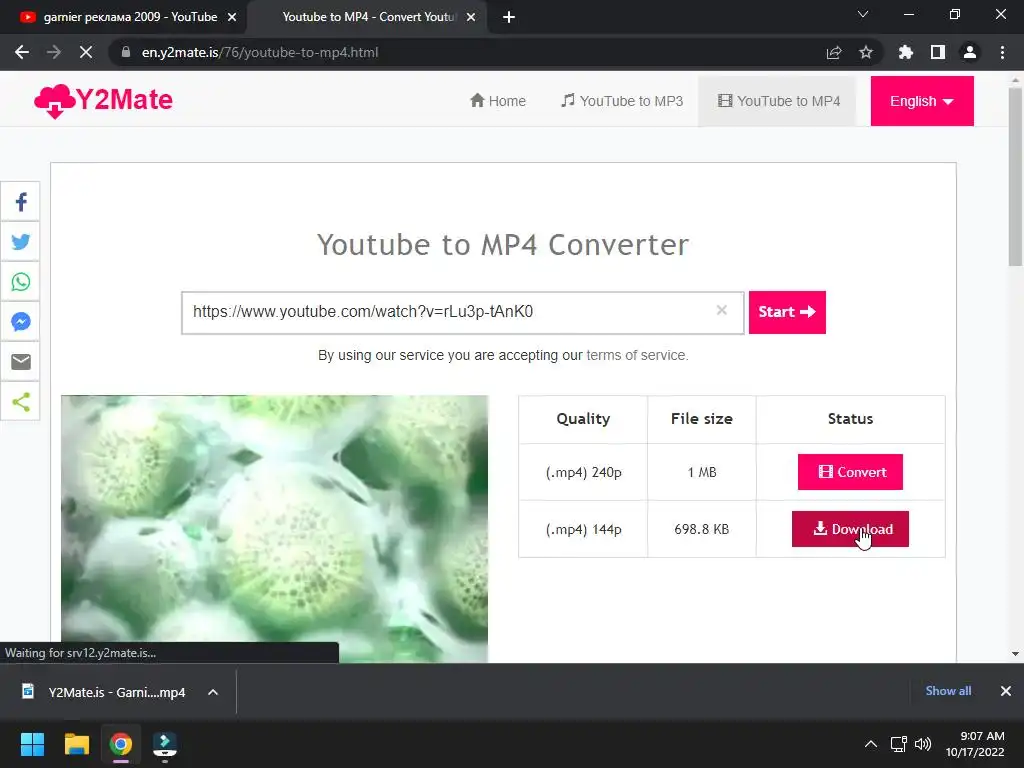
Task: Click Show all downloads
Action: (948, 691)
